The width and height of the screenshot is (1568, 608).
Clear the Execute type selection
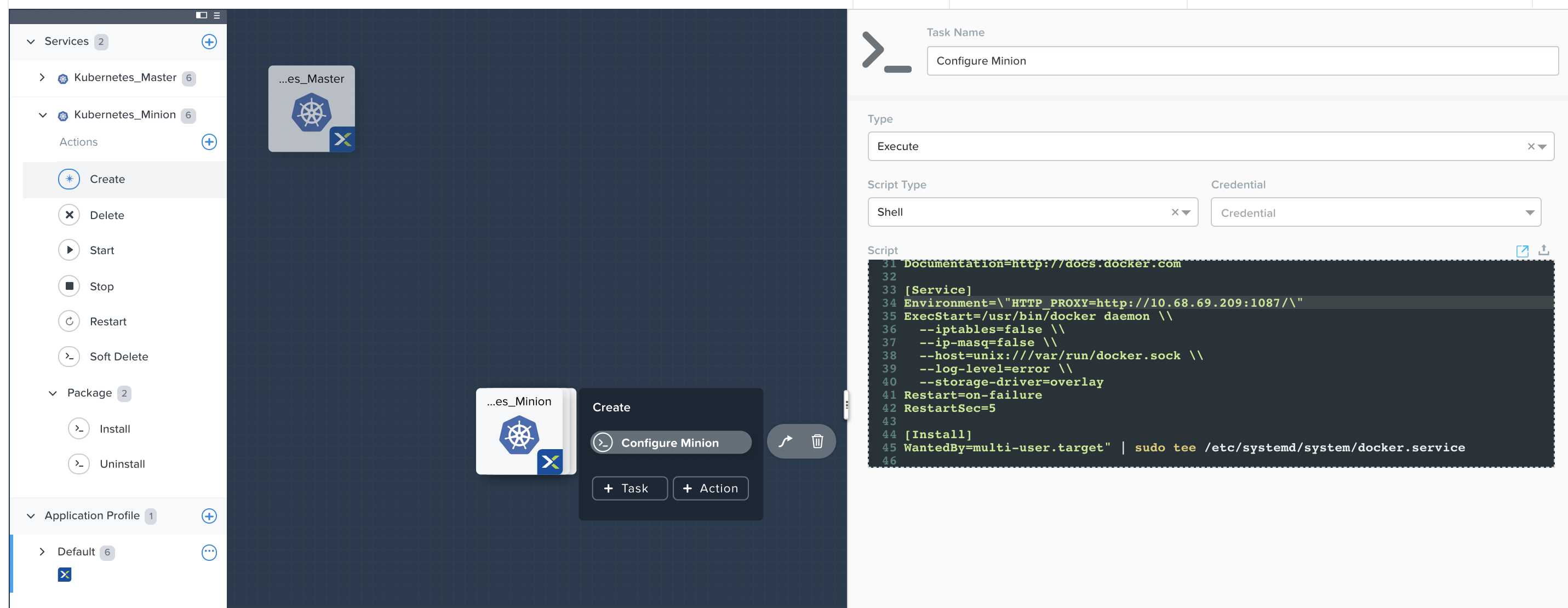[x=1531, y=146]
